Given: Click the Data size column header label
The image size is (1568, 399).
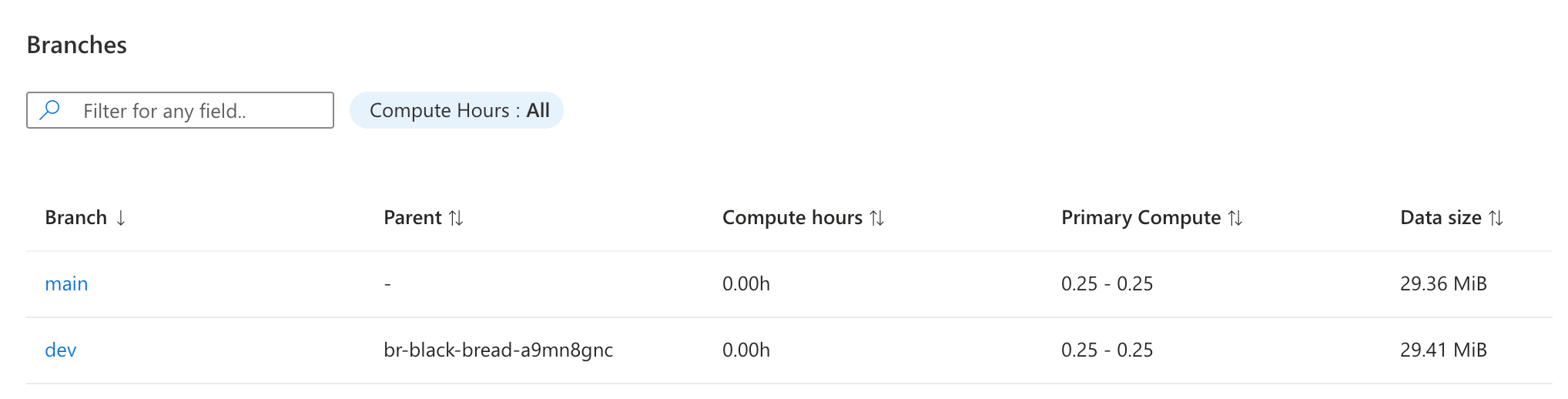Looking at the screenshot, I should coord(1440,218).
